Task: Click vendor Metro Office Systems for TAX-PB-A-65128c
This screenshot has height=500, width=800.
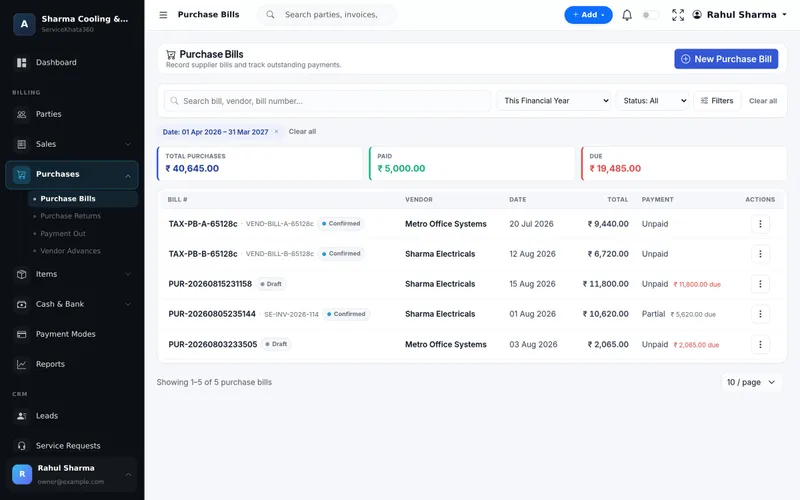Action: pos(446,224)
